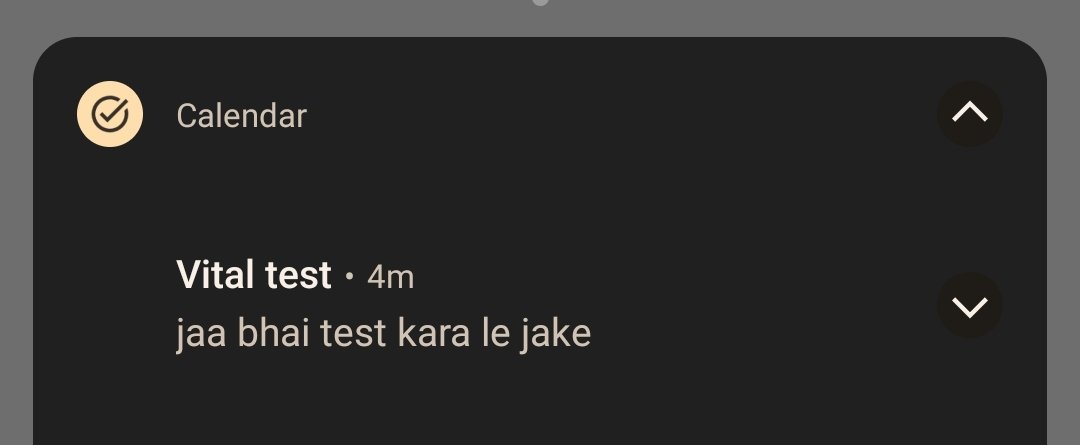This screenshot has height=445, width=1080.
Task: Tap the 4m timestamp of the notification
Action: [x=391, y=277]
